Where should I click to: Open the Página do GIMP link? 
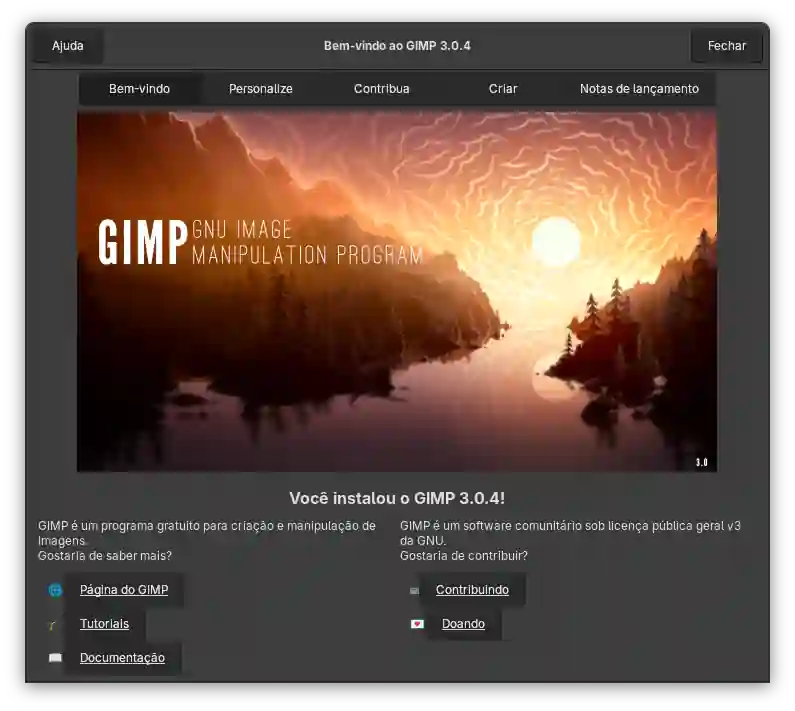click(124, 590)
